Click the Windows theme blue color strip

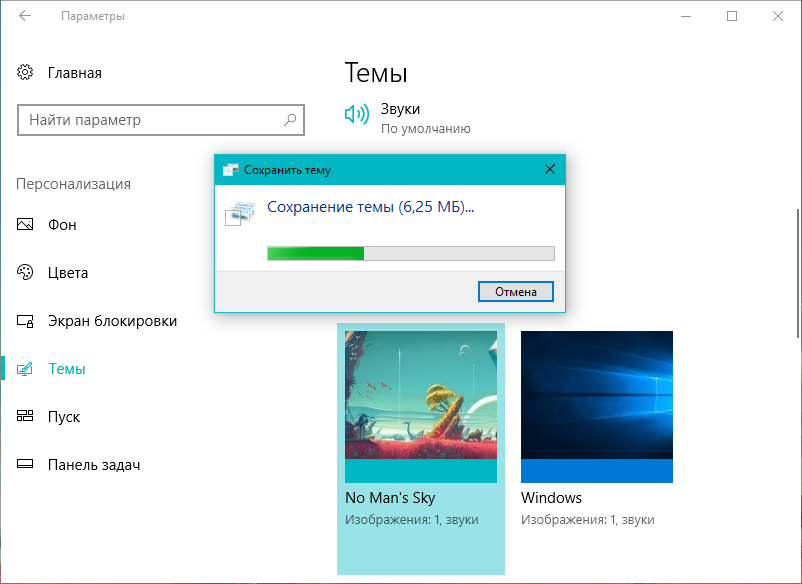(597, 471)
